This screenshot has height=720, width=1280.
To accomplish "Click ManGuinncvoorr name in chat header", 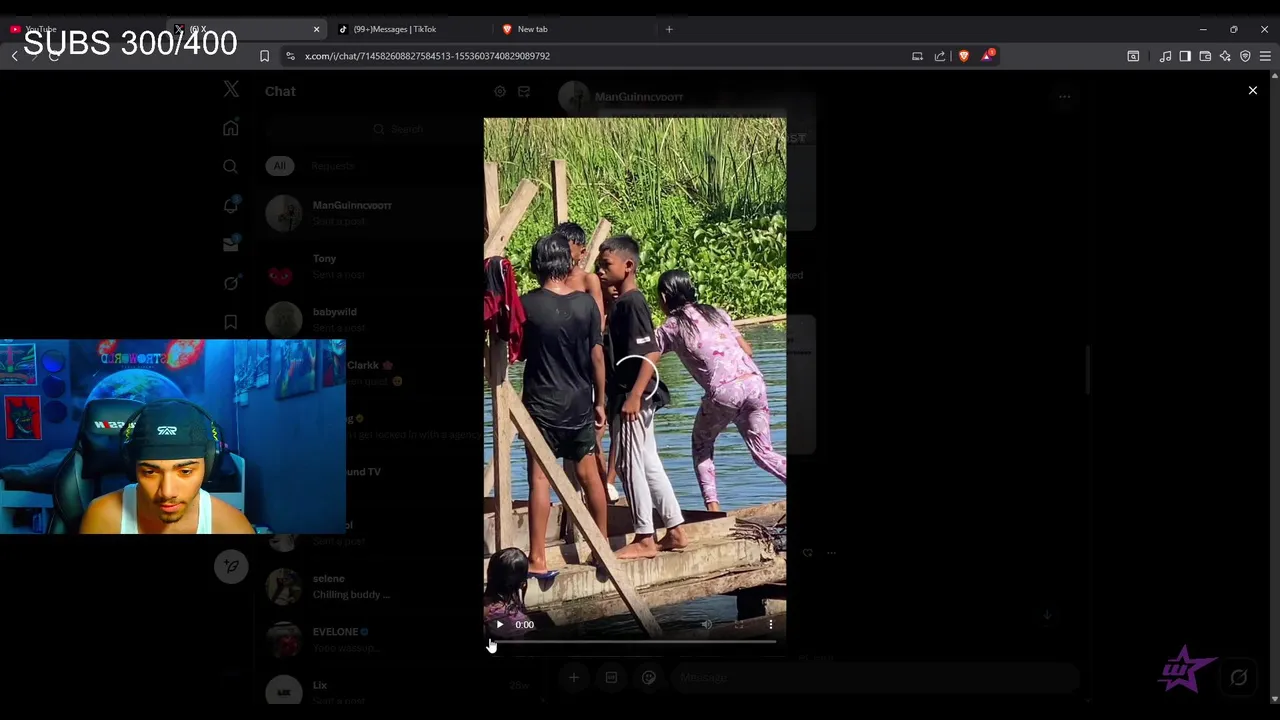I will click(638, 97).
